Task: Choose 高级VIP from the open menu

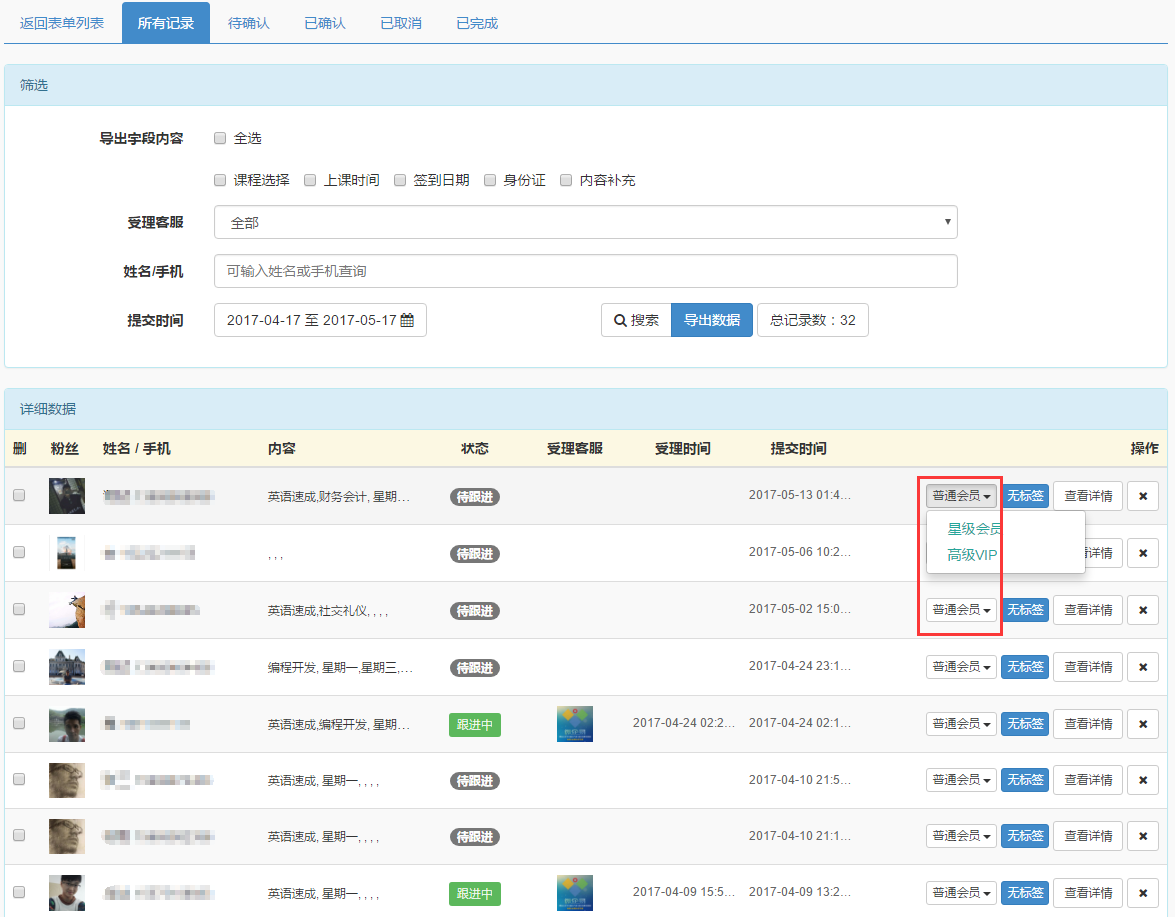Action: click(x=972, y=555)
